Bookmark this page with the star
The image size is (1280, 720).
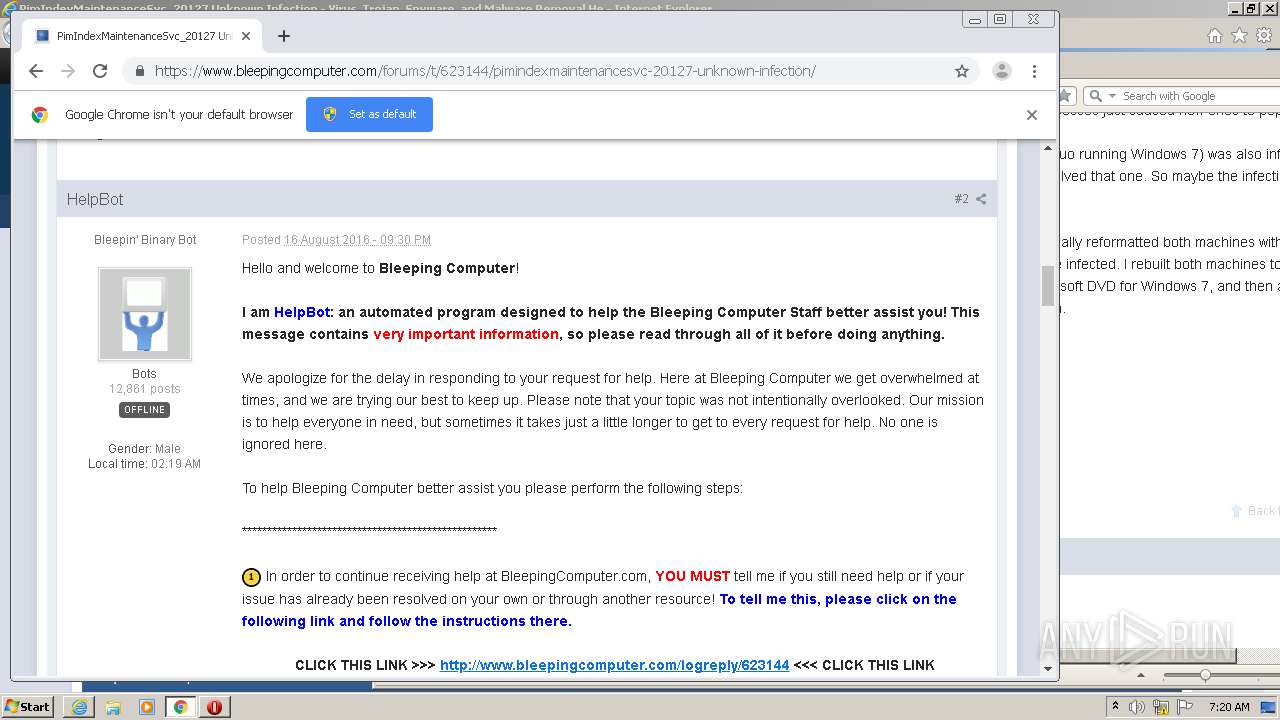pyautogui.click(x=962, y=71)
